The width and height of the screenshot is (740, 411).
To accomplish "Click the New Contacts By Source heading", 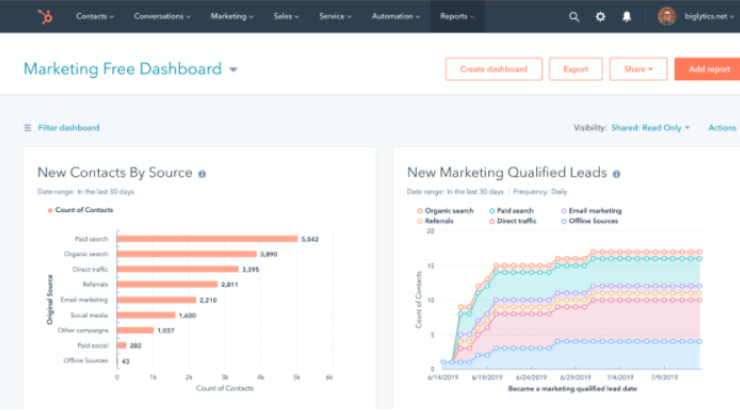I will (115, 173).
